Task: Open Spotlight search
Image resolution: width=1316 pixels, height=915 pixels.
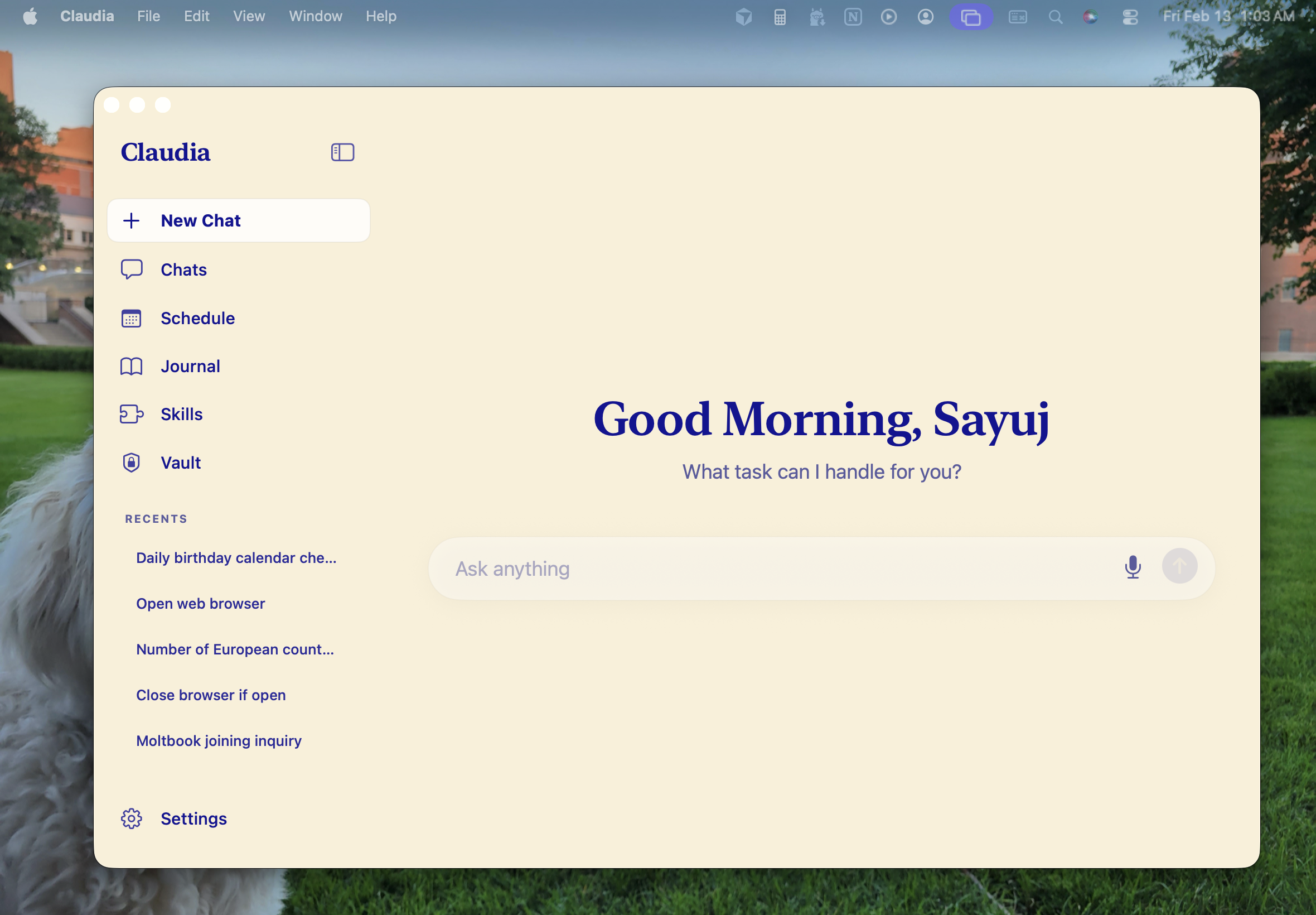Action: point(1056,16)
